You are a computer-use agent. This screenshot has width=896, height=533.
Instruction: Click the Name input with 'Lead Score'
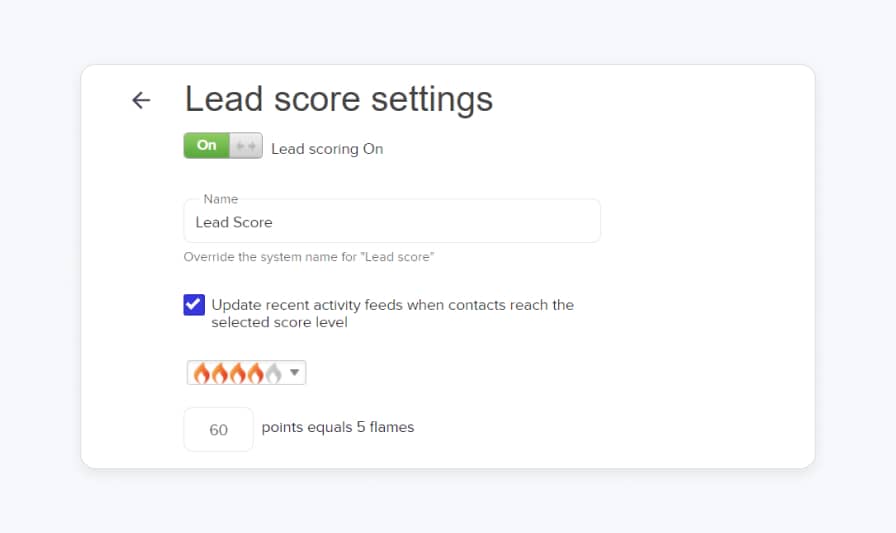pos(392,222)
